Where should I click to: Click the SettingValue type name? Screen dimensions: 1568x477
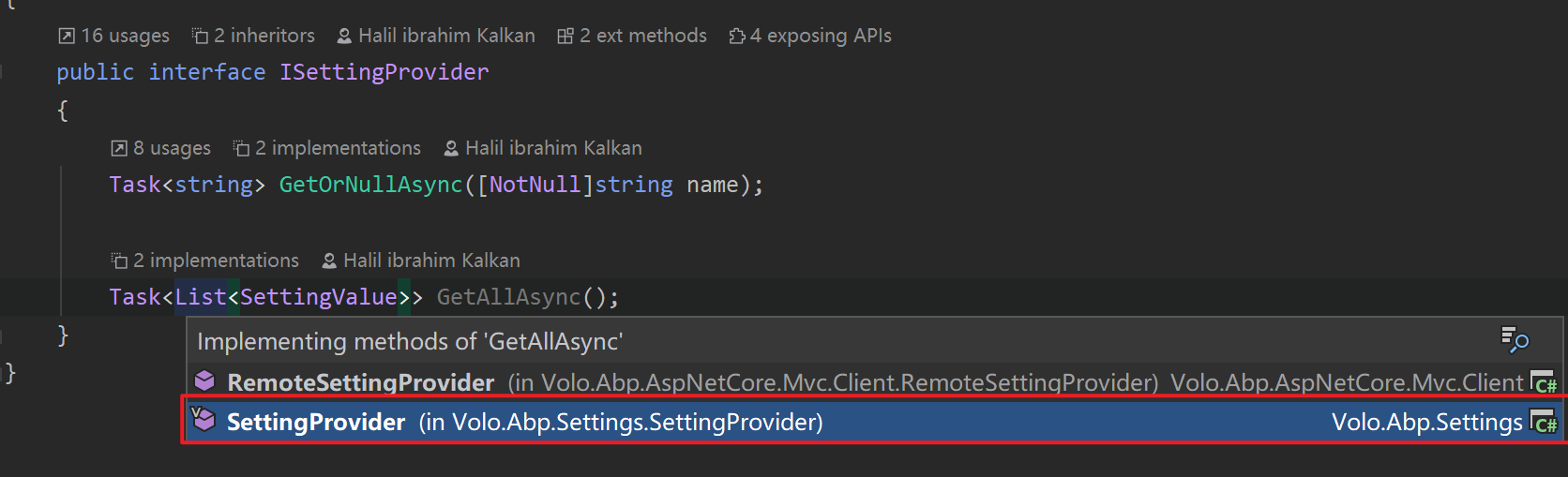[x=319, y=297]
